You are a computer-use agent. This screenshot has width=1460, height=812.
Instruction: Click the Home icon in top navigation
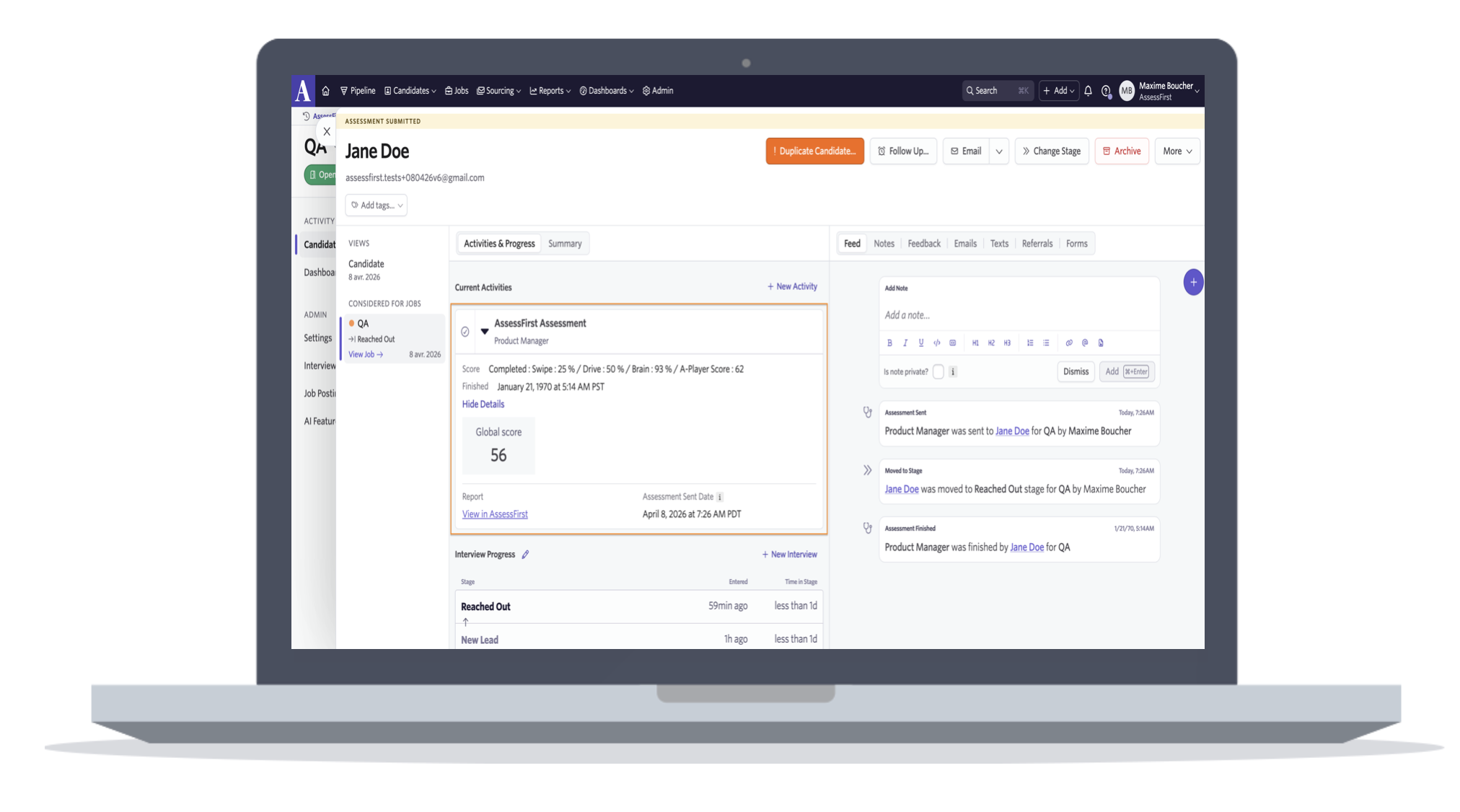(325, 91)
